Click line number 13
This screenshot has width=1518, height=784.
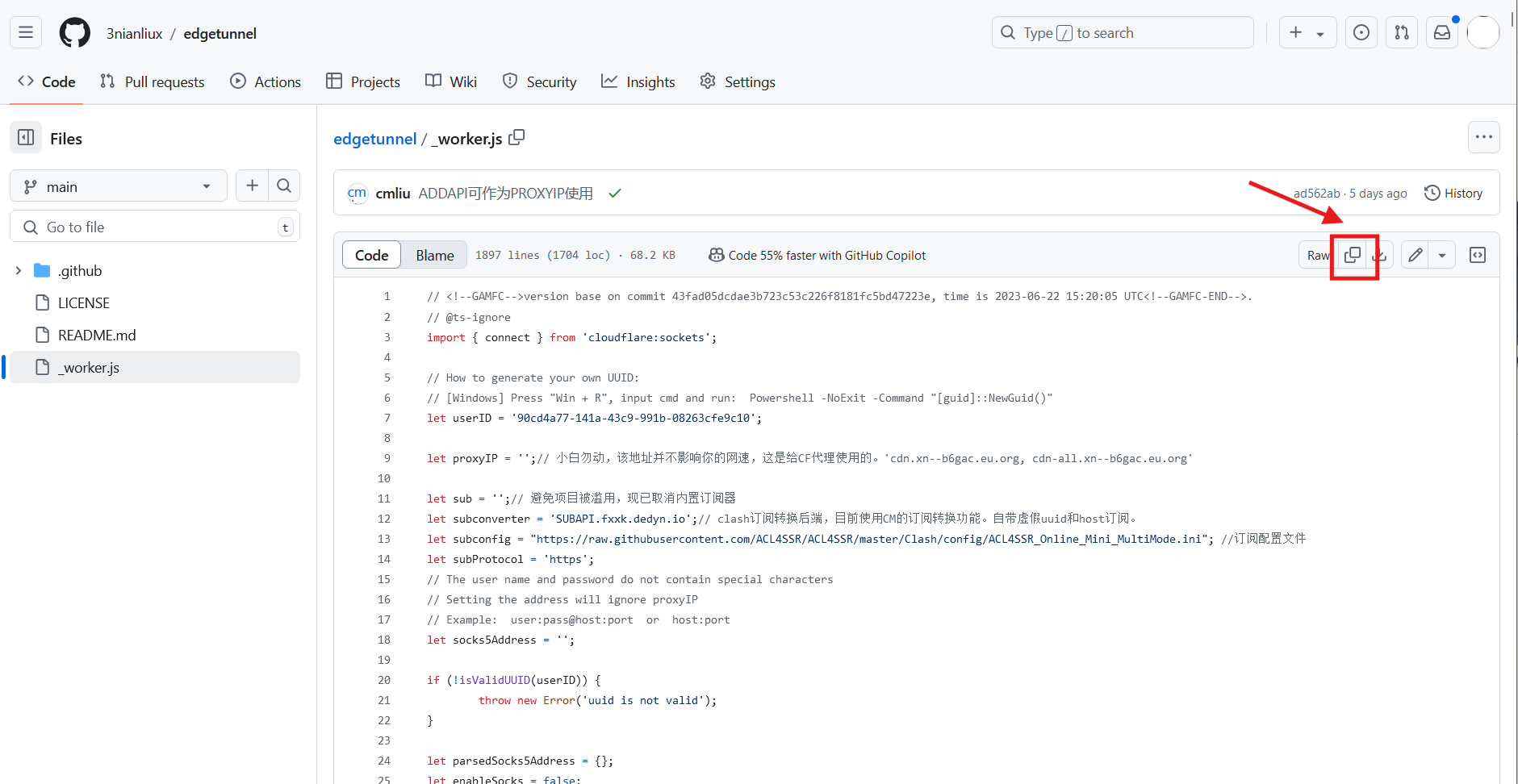point(384,539)
